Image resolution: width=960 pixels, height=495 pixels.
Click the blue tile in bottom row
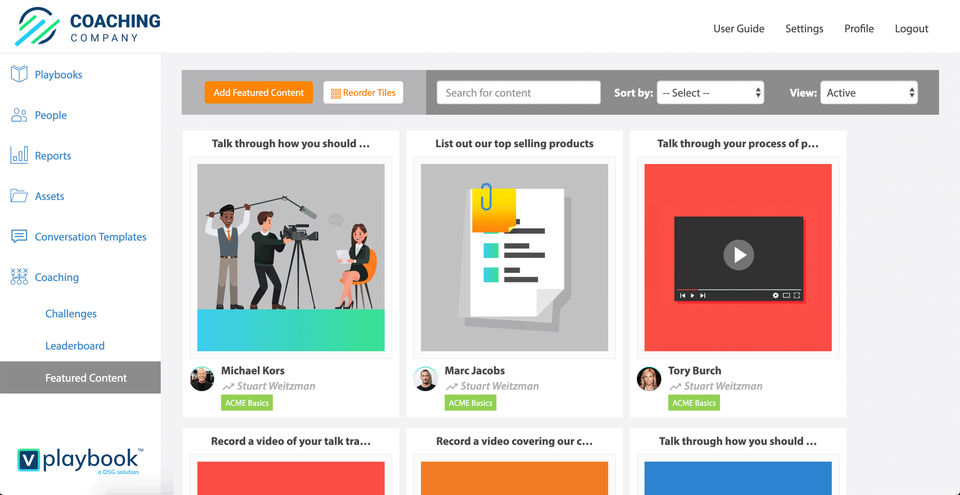click(x=738, y=478)
